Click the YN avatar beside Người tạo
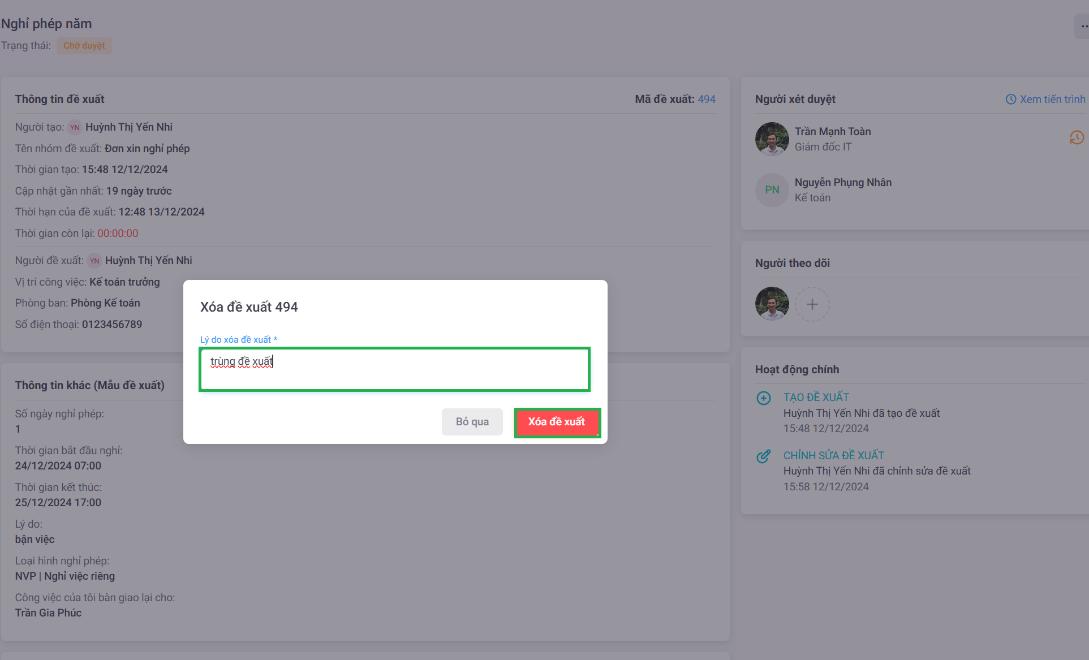Viewport: 1089px width, 660px height. (x=74, y=128)
